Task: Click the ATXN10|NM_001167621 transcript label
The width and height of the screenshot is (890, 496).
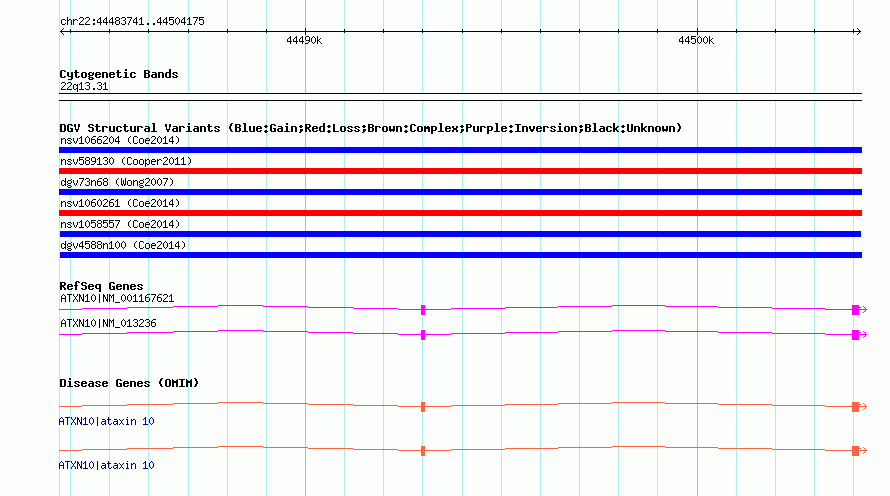Action: click(117, 299)
